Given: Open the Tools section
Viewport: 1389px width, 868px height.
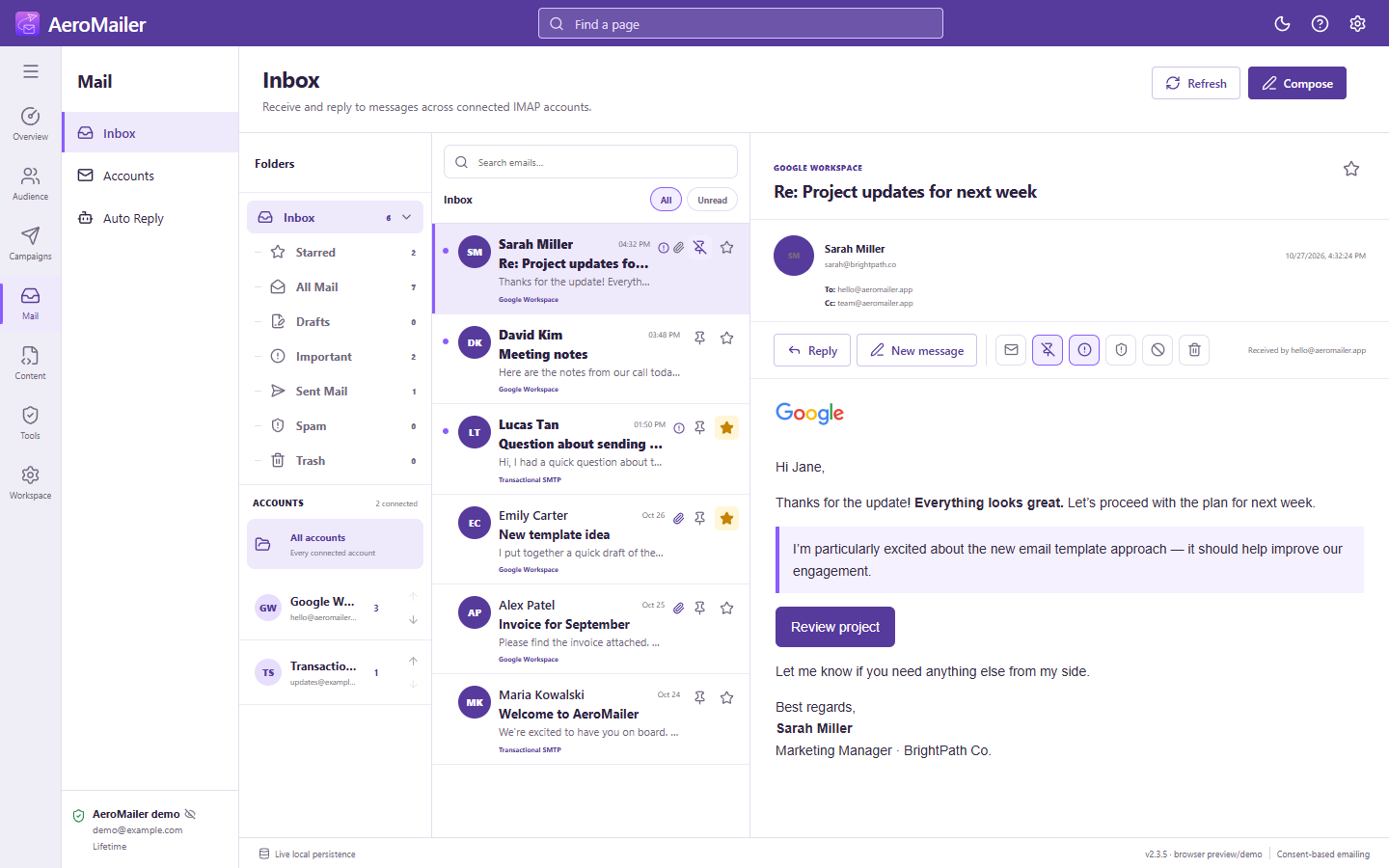Looking at the screenshot, I should pos(31,422).
